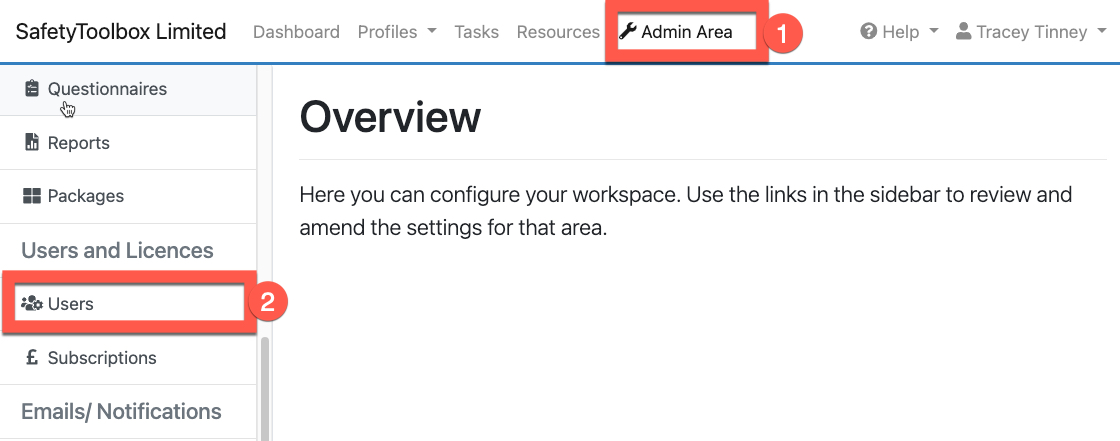The width and height of the screenshot is (1120, 441).
Task: Click the wrench icon beside Admin Area
Action: pyautogui.click(x=627, y=31)
